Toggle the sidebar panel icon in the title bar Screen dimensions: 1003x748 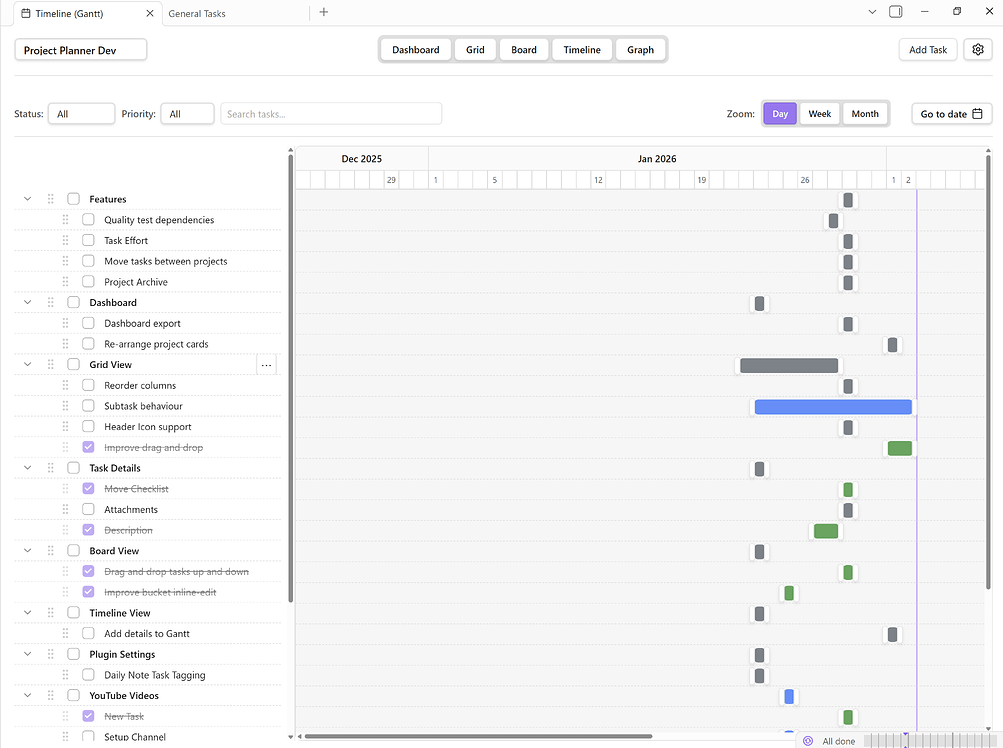coord(896,12)
